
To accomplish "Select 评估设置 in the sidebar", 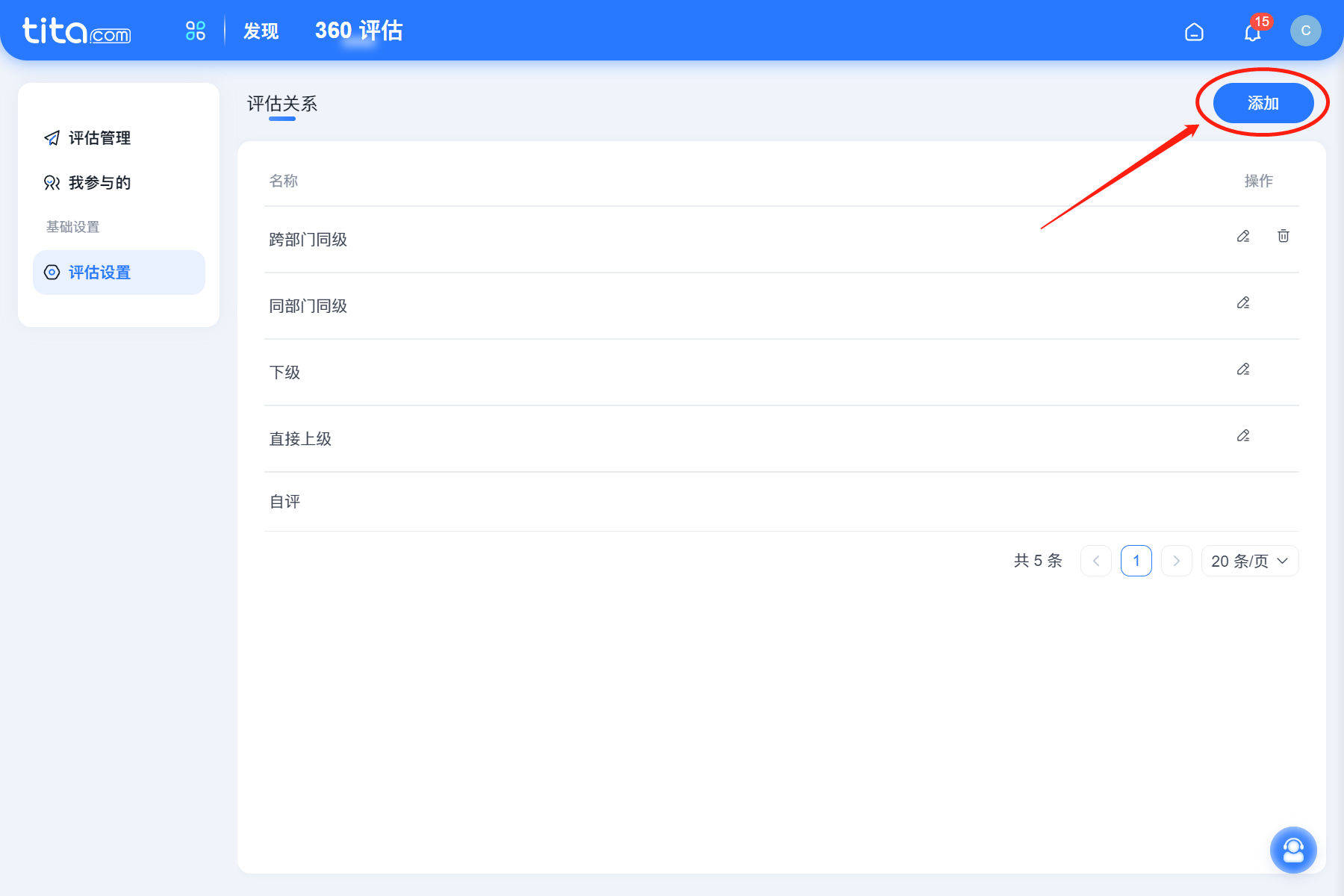I will coord(119,273).
